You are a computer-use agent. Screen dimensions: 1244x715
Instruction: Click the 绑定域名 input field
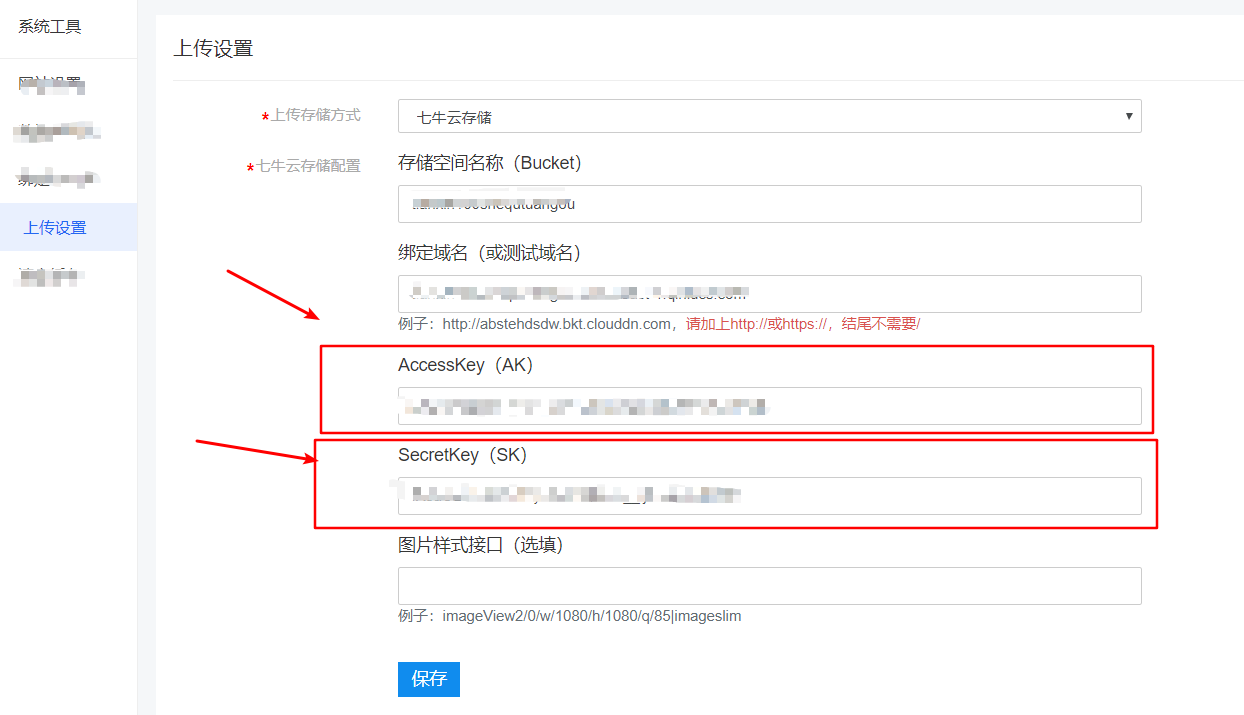(769, 294)
